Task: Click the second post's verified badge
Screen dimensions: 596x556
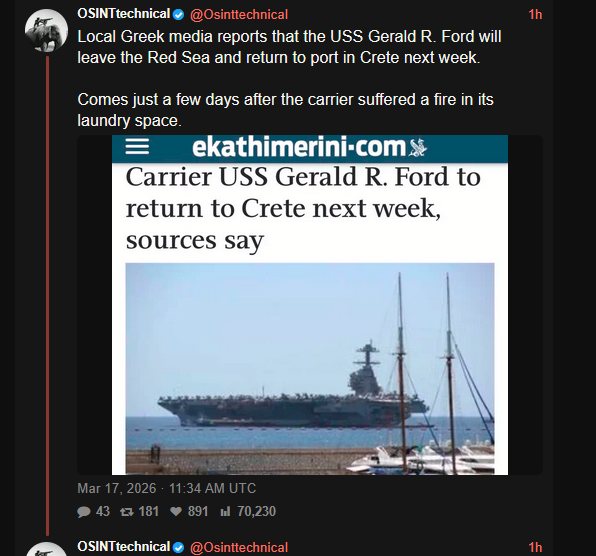Action: click(x=178, y=548)
